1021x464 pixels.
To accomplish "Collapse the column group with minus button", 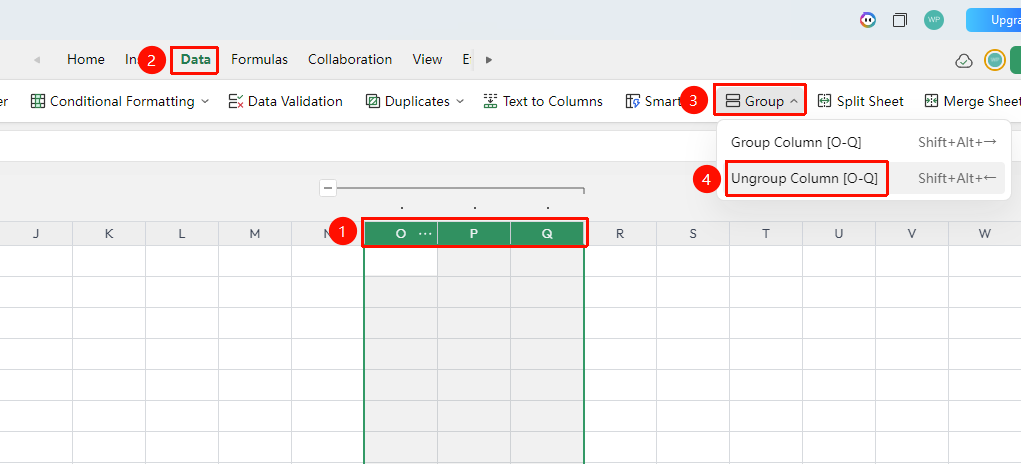I will point(328,189).
